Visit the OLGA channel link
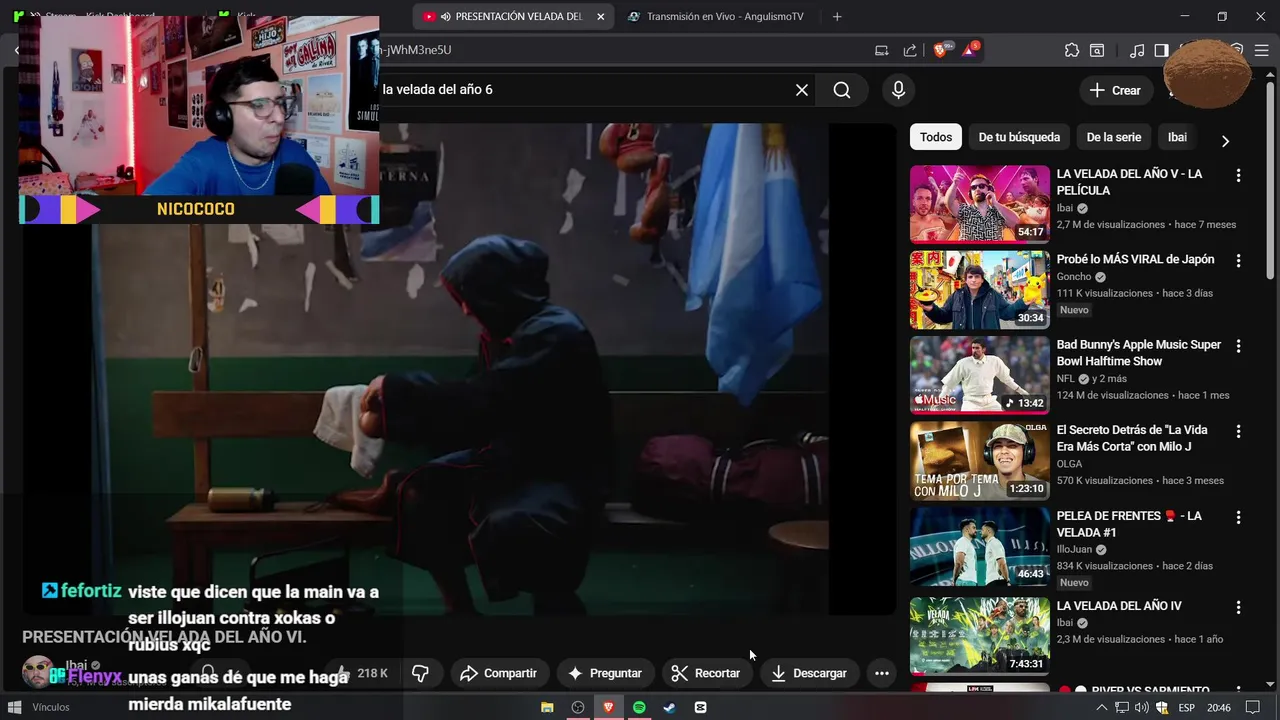The width and height of the screenshot is (1280, 720). 1070,464
